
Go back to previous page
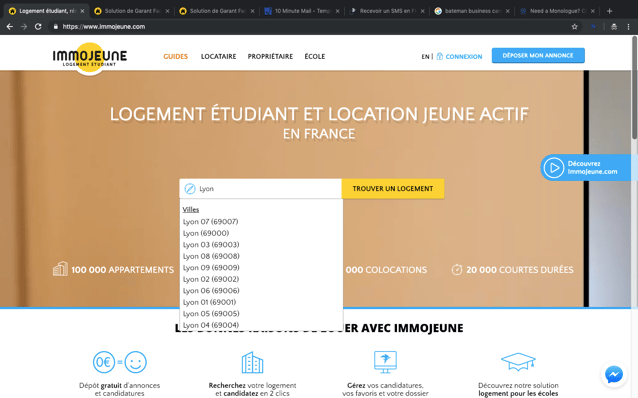pos(10,26)
